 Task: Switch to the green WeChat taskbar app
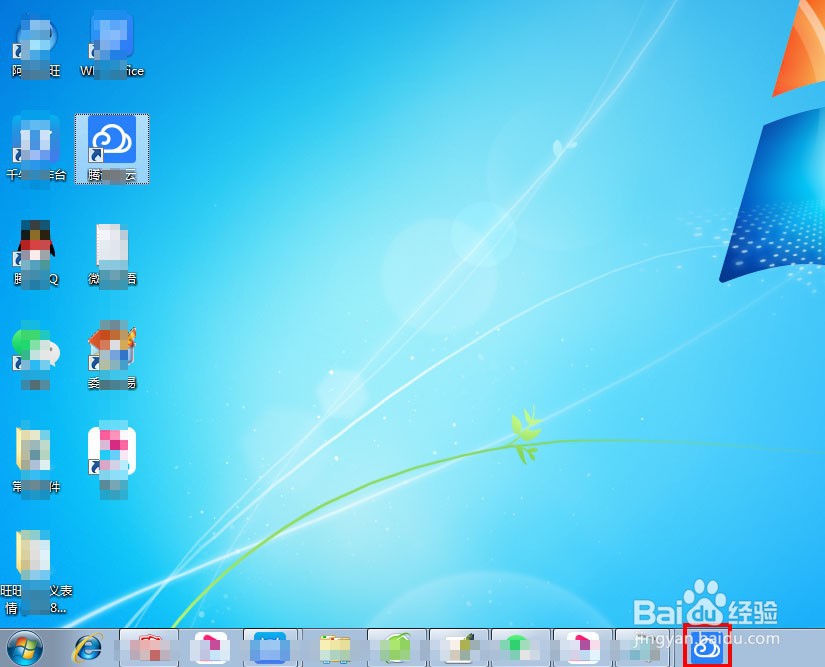[520, 648]
